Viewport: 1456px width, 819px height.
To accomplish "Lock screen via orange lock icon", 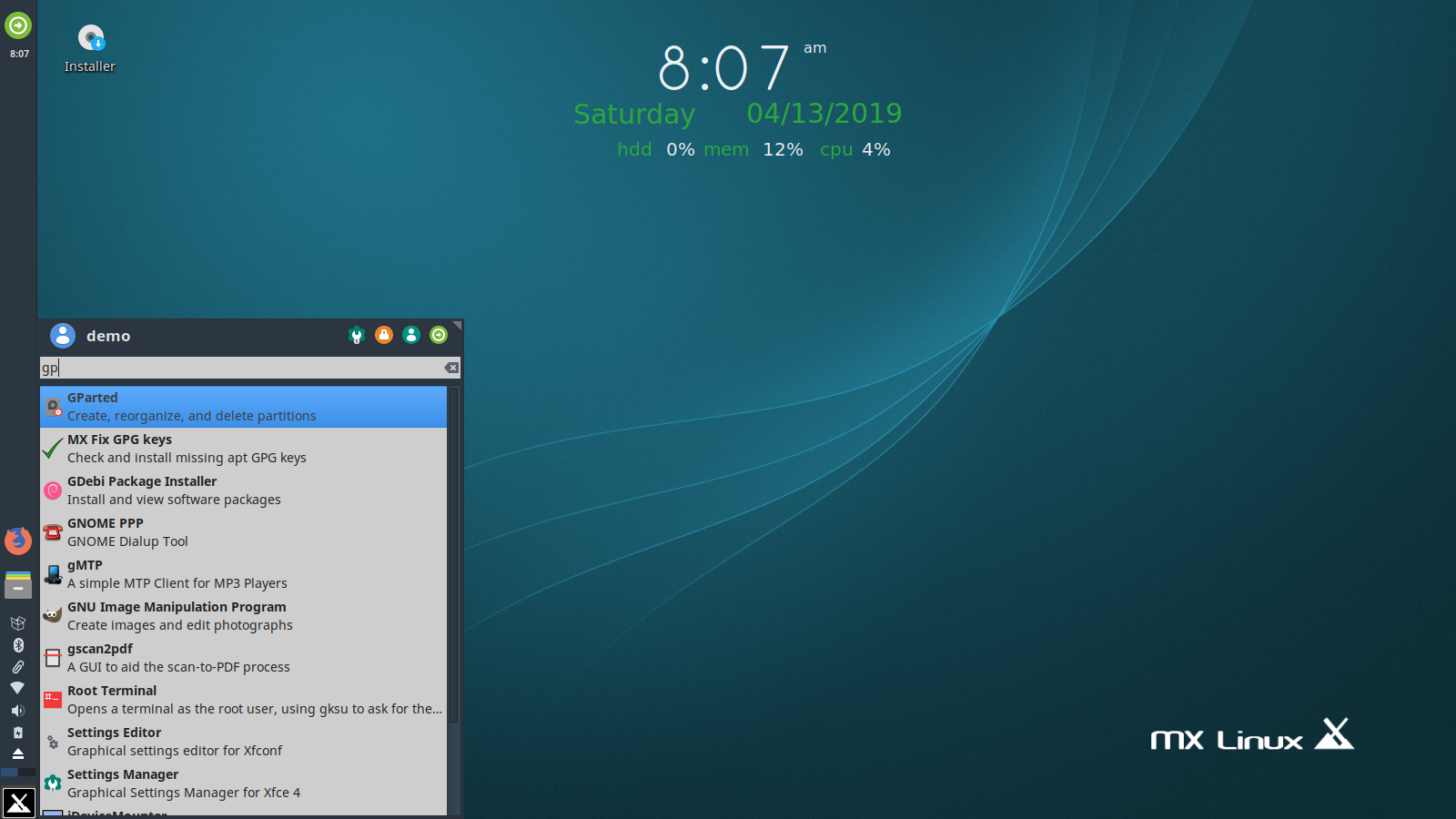I will [384, 335].
